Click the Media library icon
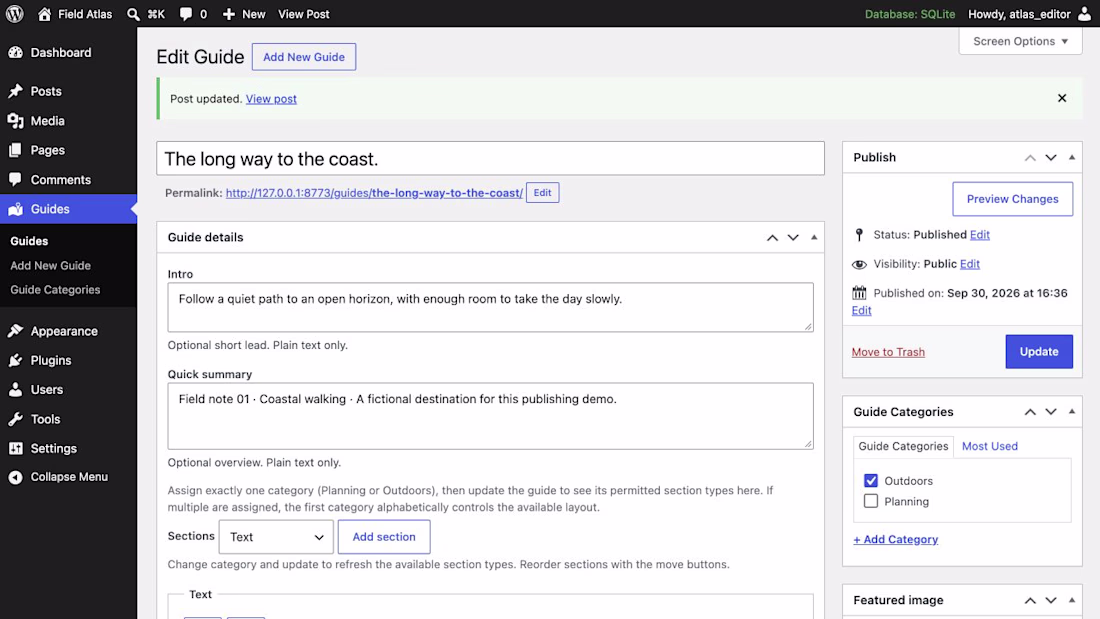The height and width of the screenshot is (619, 1100). click(15, 121)
